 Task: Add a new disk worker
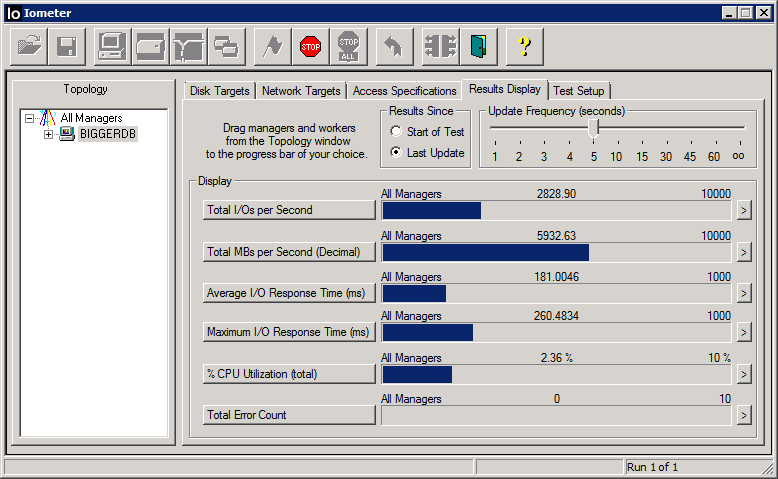click(150, 47)
